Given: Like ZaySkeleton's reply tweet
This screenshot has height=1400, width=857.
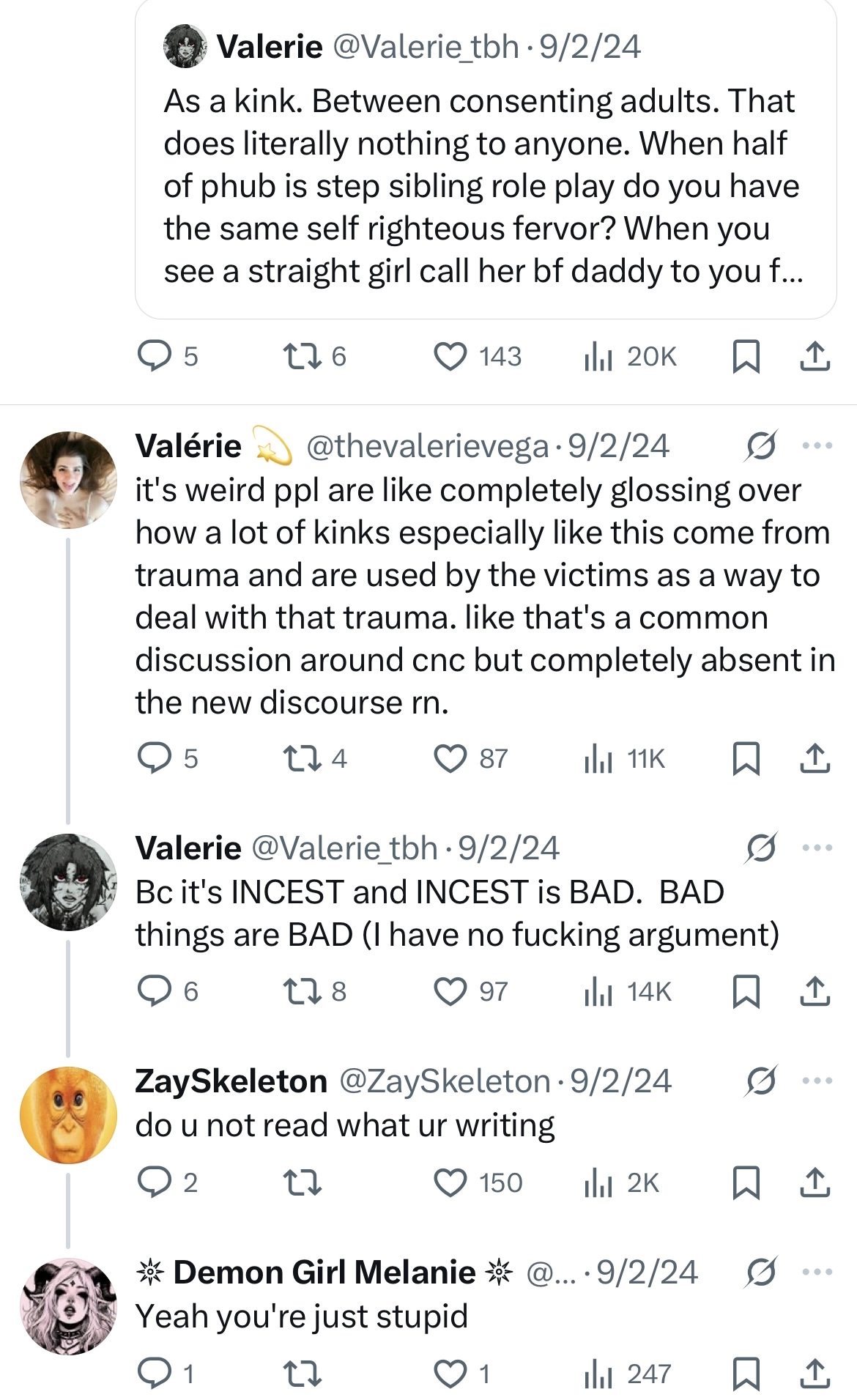Looking at the screenshot, I should (450, 1183).
